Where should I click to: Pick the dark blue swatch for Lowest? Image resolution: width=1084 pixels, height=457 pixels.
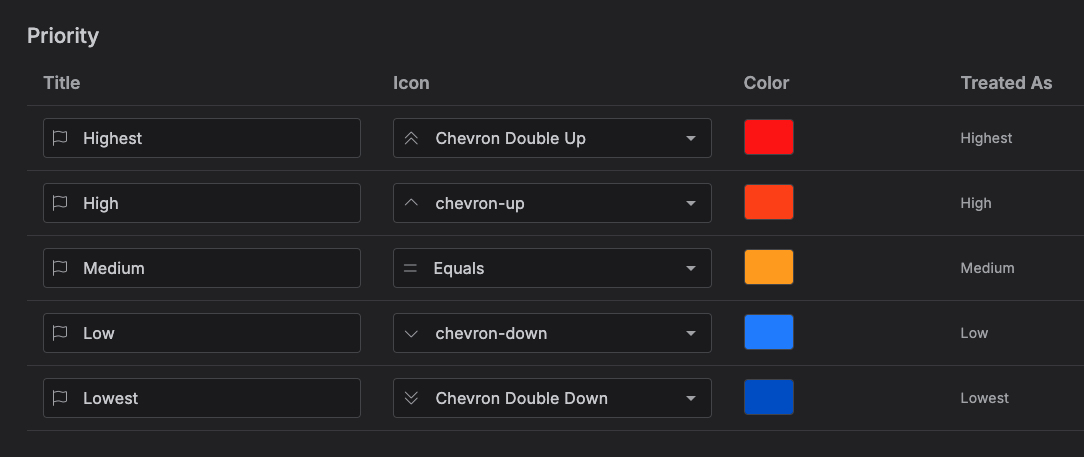coord(769,397)
